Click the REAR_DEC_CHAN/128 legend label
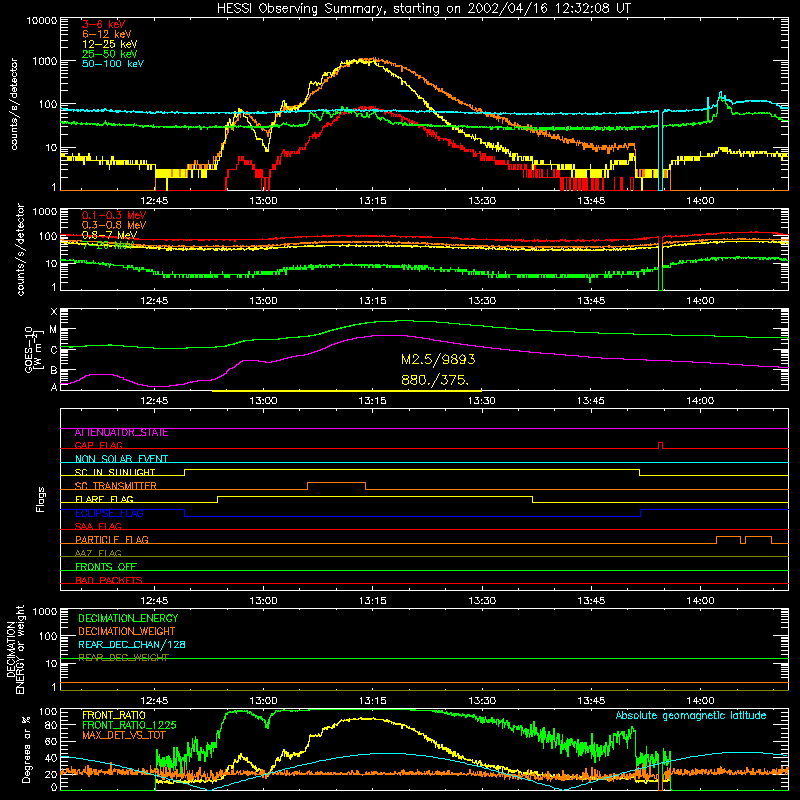The height and width of the screenshot is (800, 800). (x=132, y=645)
